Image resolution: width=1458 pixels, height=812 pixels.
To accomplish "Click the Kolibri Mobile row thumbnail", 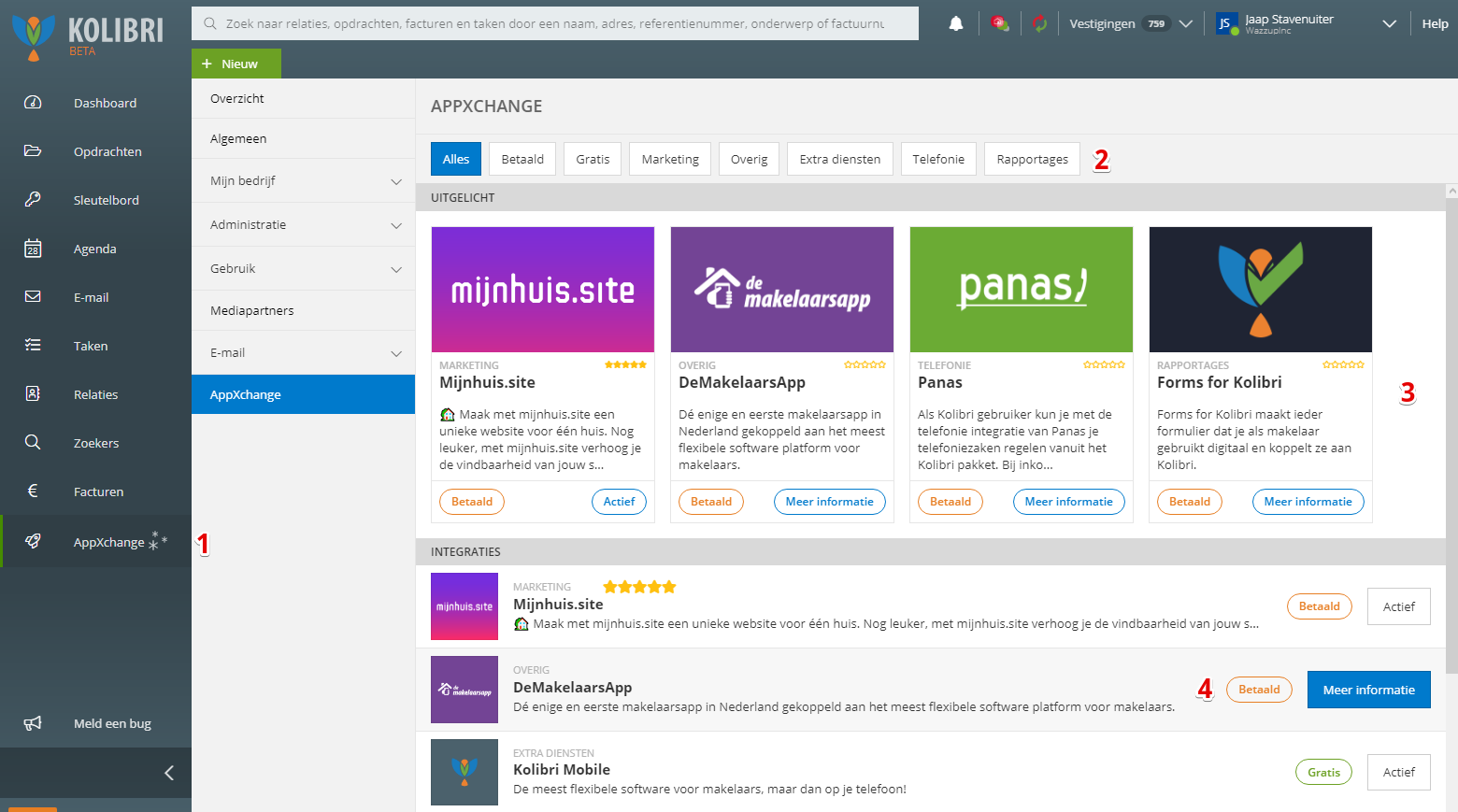I will [465, 772].
